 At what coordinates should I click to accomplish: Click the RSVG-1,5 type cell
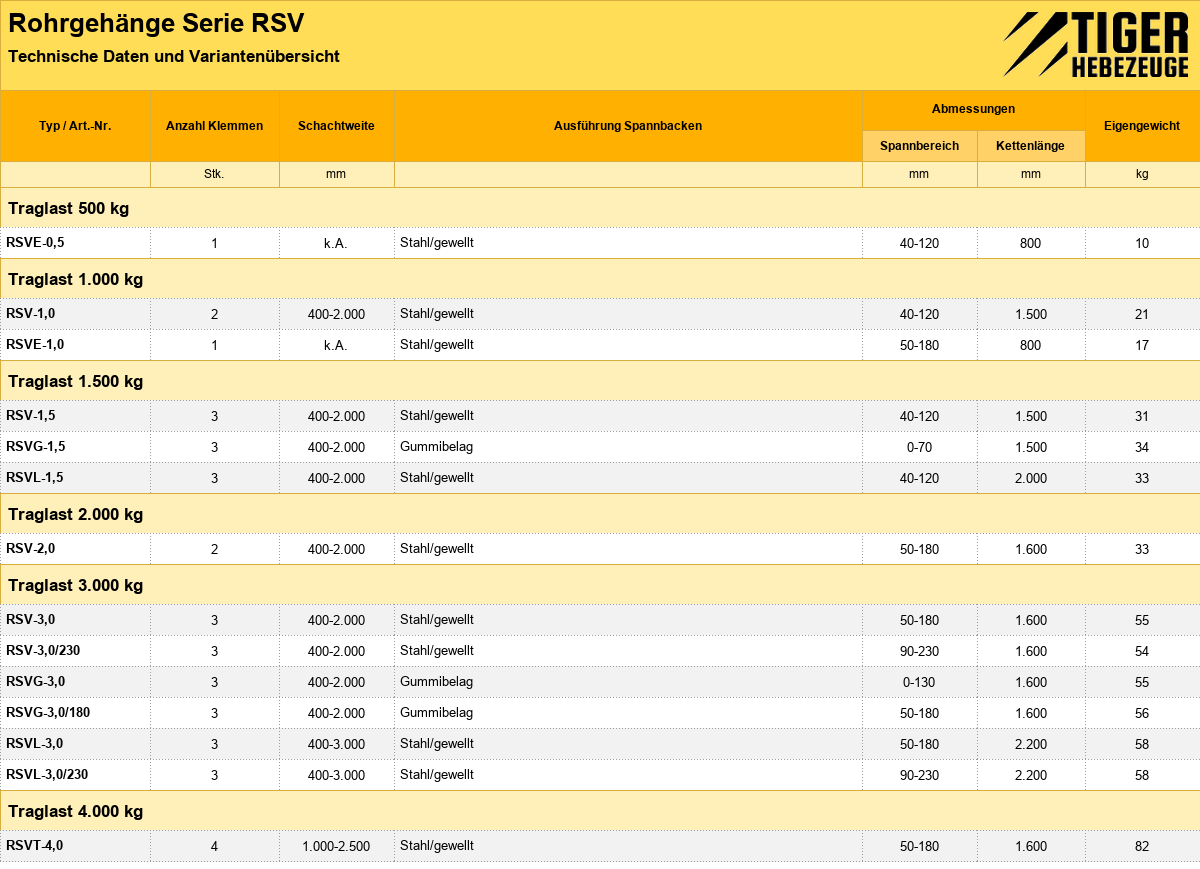click(75, 447)
